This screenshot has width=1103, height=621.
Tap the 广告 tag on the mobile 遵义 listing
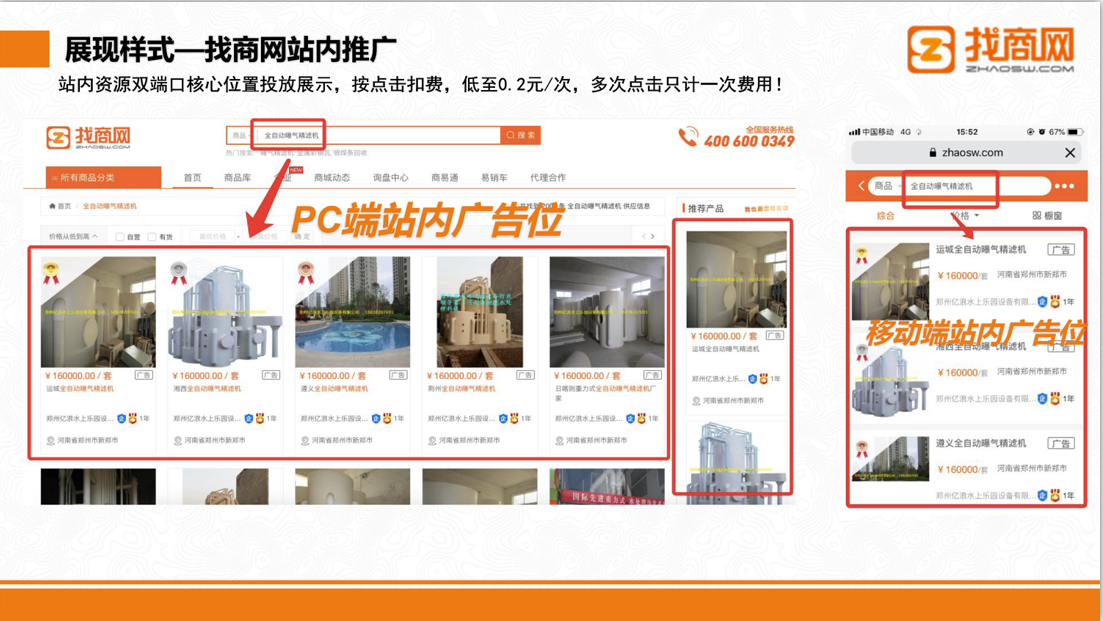point(1061,443)
